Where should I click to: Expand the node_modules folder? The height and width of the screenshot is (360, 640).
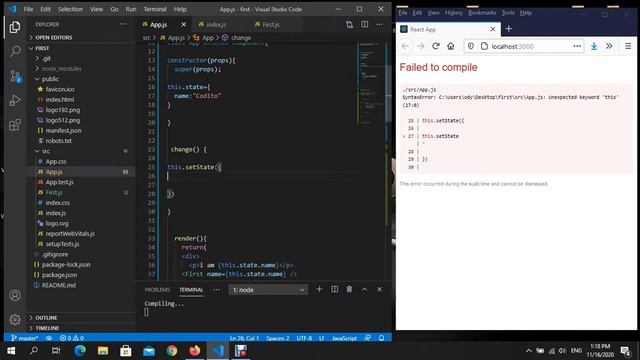[x=61, y=69]
